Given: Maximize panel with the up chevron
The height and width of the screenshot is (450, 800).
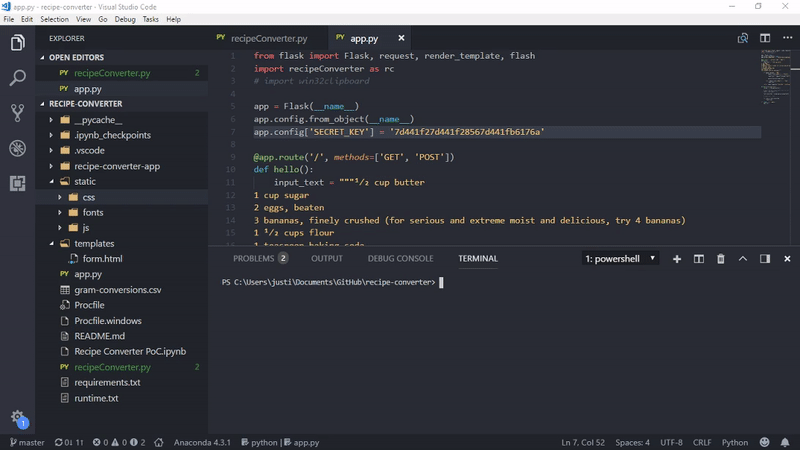Looking at the screenshot, I should (x=743, y=259).
